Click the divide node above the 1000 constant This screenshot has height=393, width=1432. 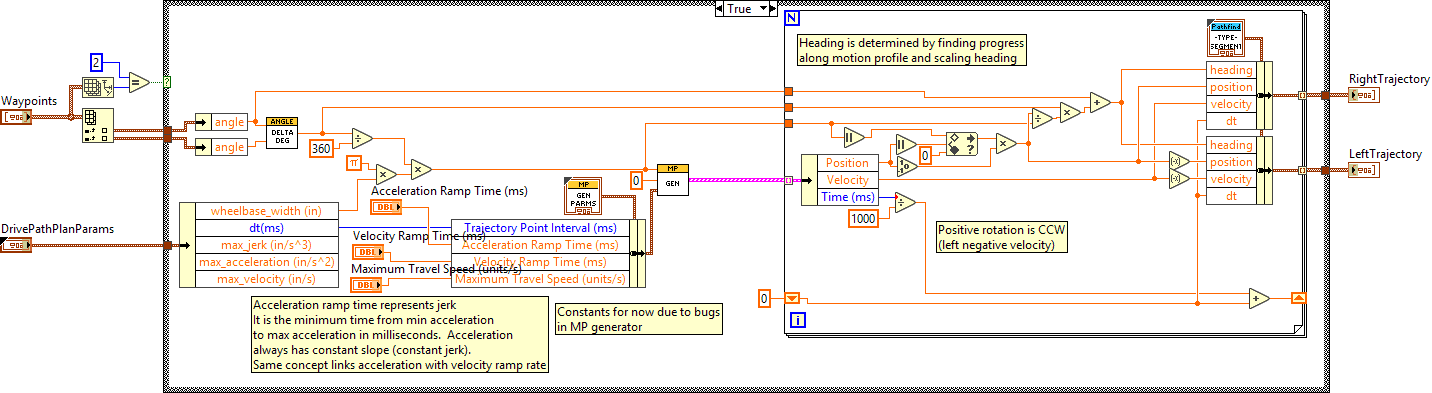pos(905,203)
